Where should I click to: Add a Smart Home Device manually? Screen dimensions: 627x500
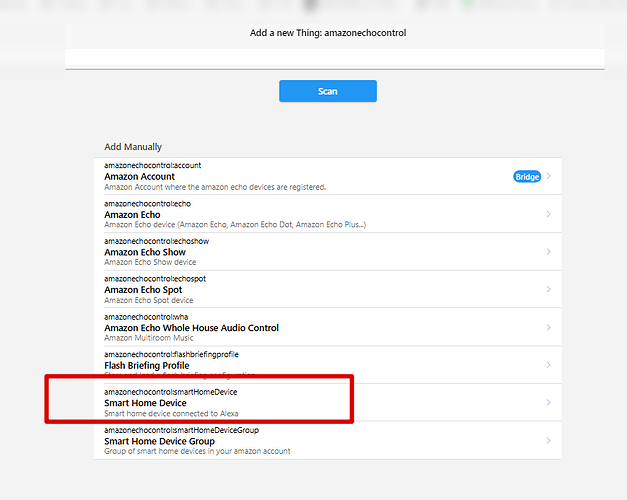tap(145, 403)
